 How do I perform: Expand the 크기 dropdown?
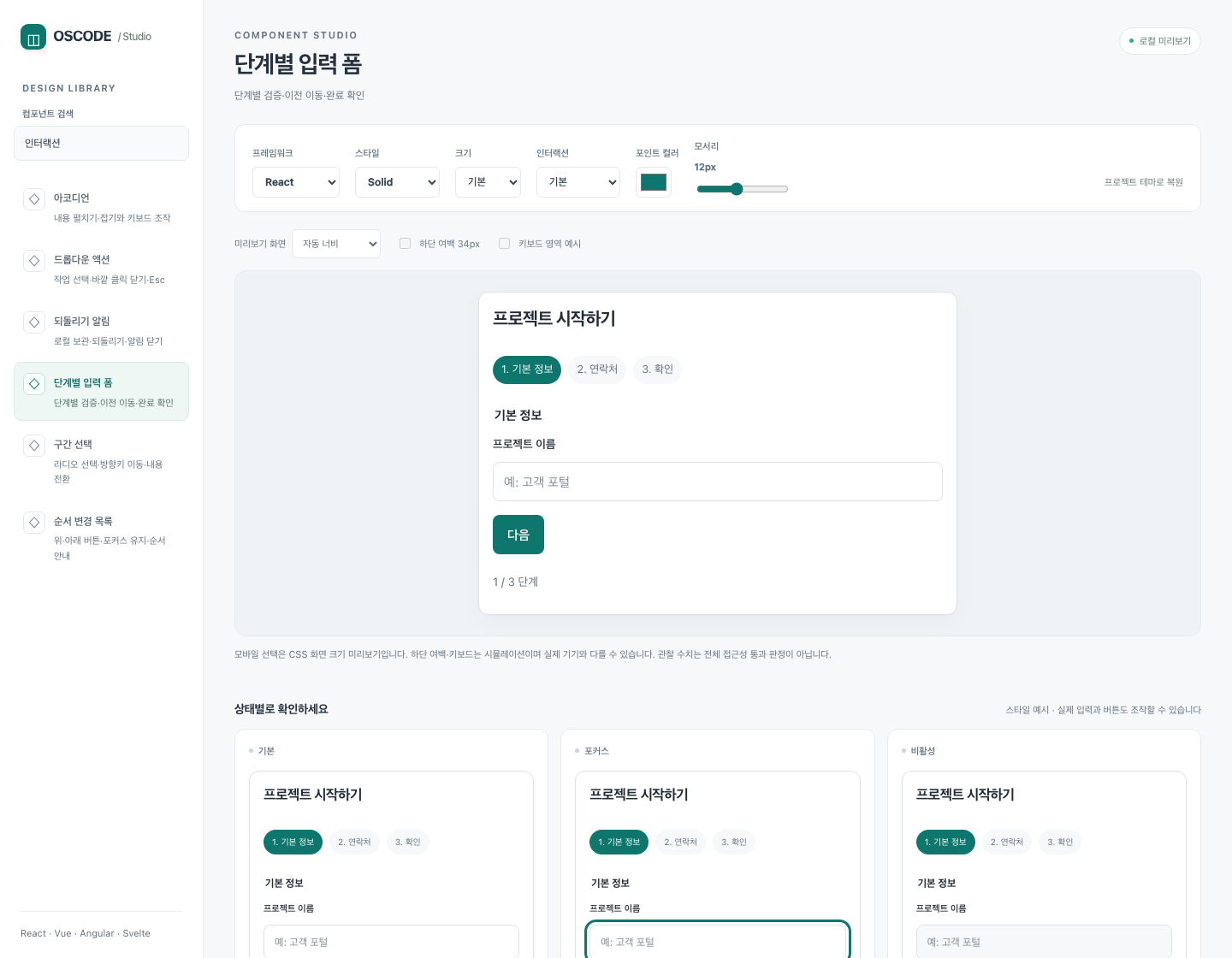click(488, 182)
